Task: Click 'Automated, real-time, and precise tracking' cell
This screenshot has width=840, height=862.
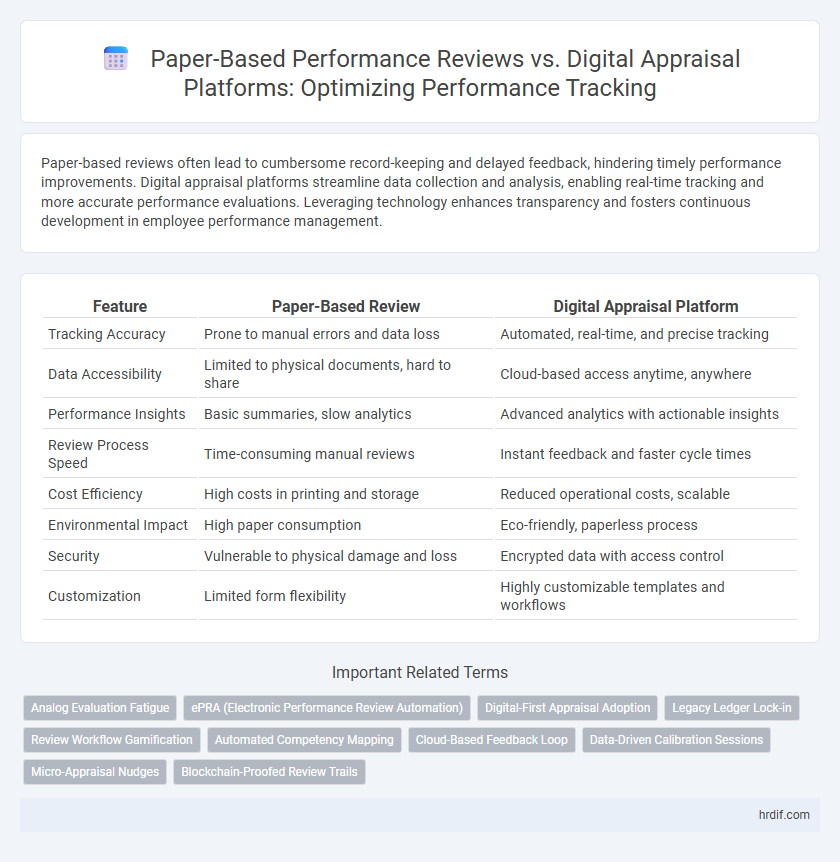Action: [x=646, y=334]
